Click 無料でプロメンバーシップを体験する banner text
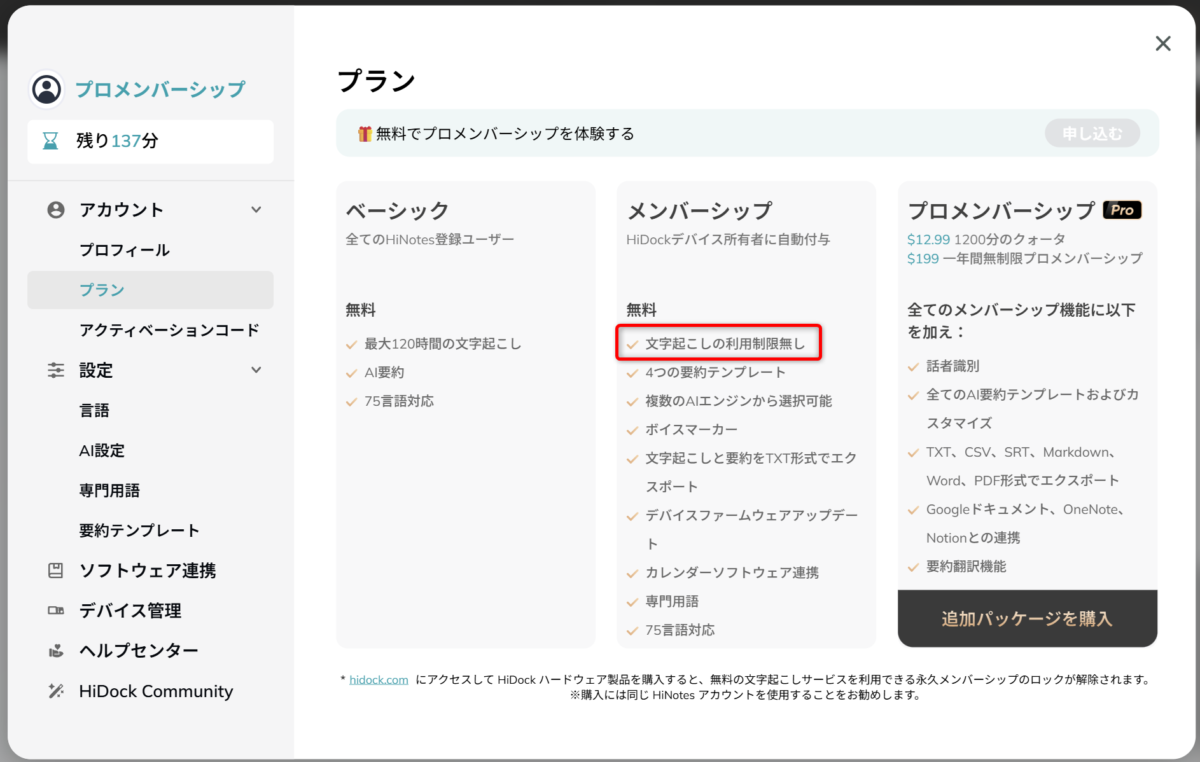Screen dimensions: 1200x762 (x=505, y=133)
